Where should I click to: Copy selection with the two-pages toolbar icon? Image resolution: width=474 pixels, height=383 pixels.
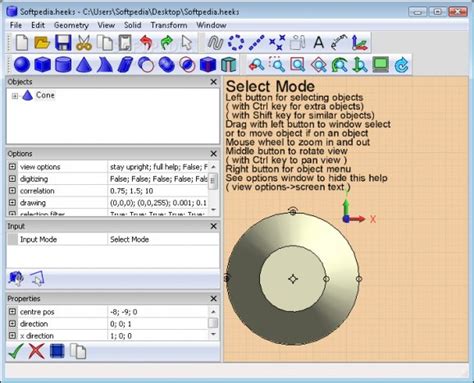click(x=105, y=43)
